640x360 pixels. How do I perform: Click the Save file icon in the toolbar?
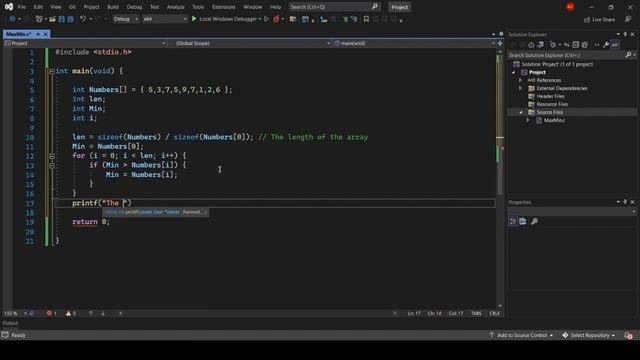coord(61,19)
